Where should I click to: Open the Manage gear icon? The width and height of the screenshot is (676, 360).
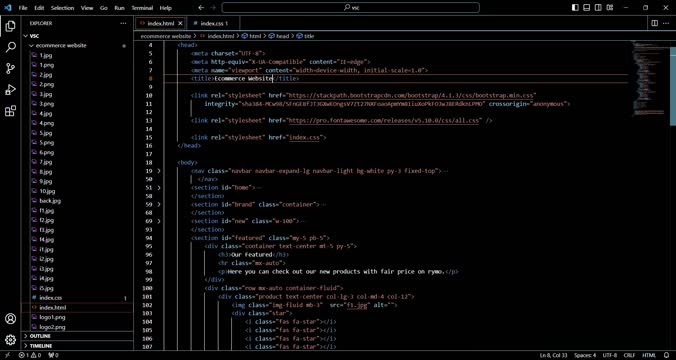(x=10, y=340)
